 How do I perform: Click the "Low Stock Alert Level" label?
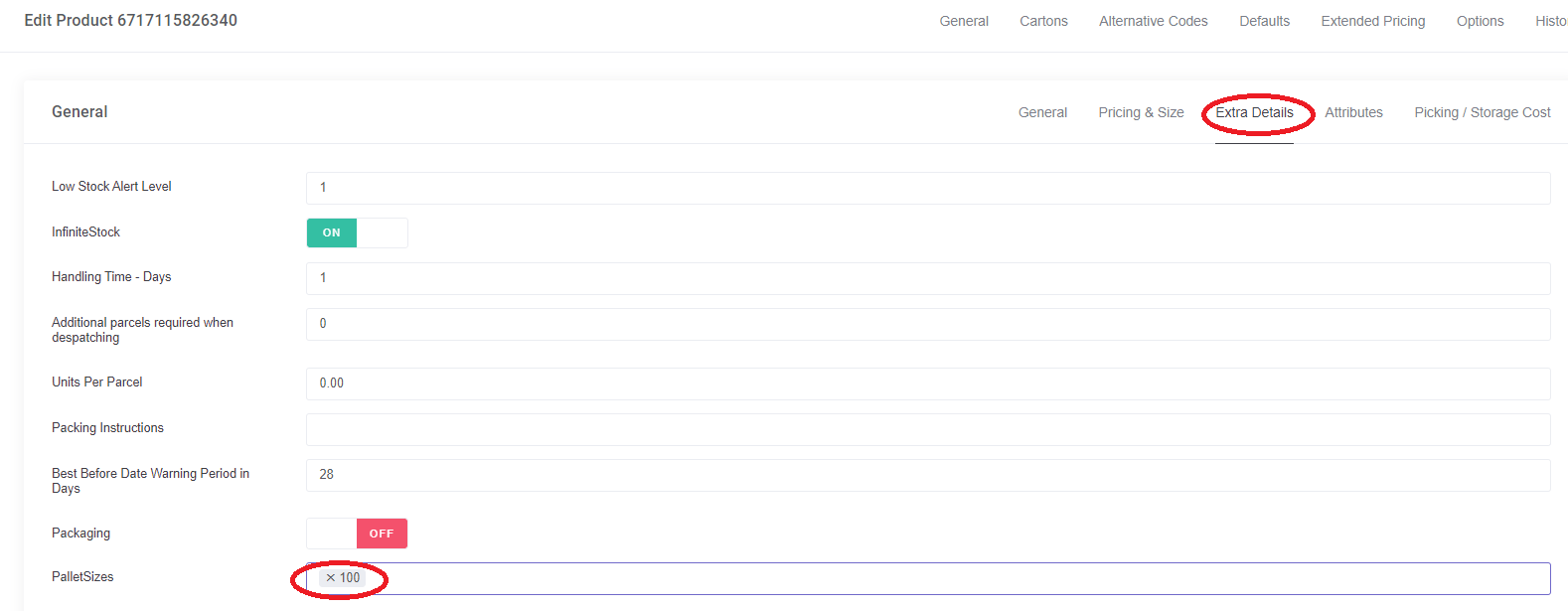[111, 187]
